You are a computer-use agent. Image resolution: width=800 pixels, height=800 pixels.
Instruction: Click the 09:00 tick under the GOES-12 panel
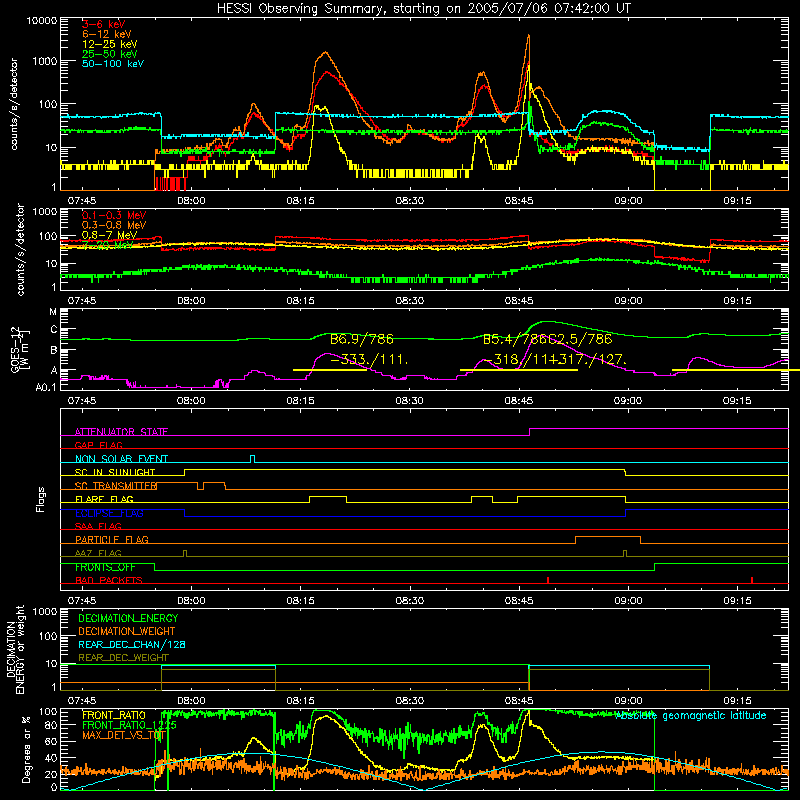(x=628, y=401)
